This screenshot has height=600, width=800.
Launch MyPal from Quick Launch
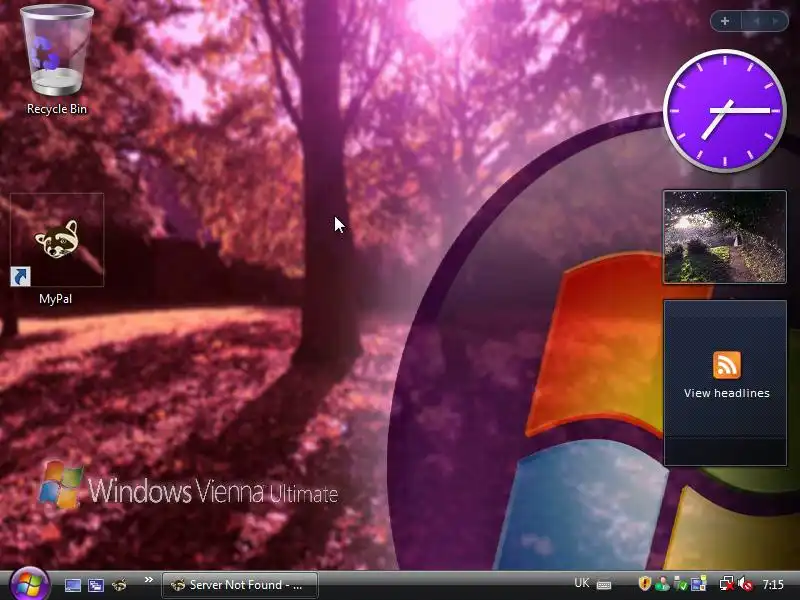coord(119,584)
